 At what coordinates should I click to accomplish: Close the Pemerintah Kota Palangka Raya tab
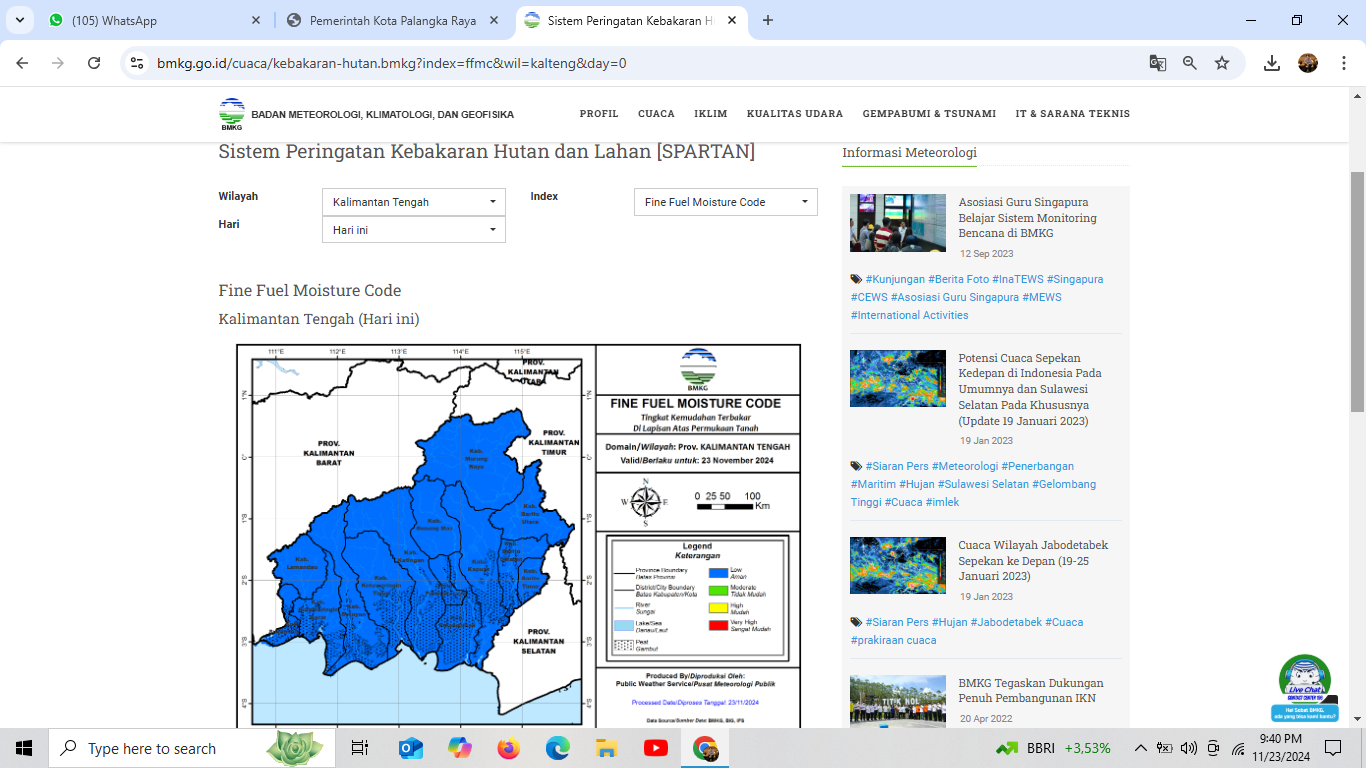coord(493,20)
